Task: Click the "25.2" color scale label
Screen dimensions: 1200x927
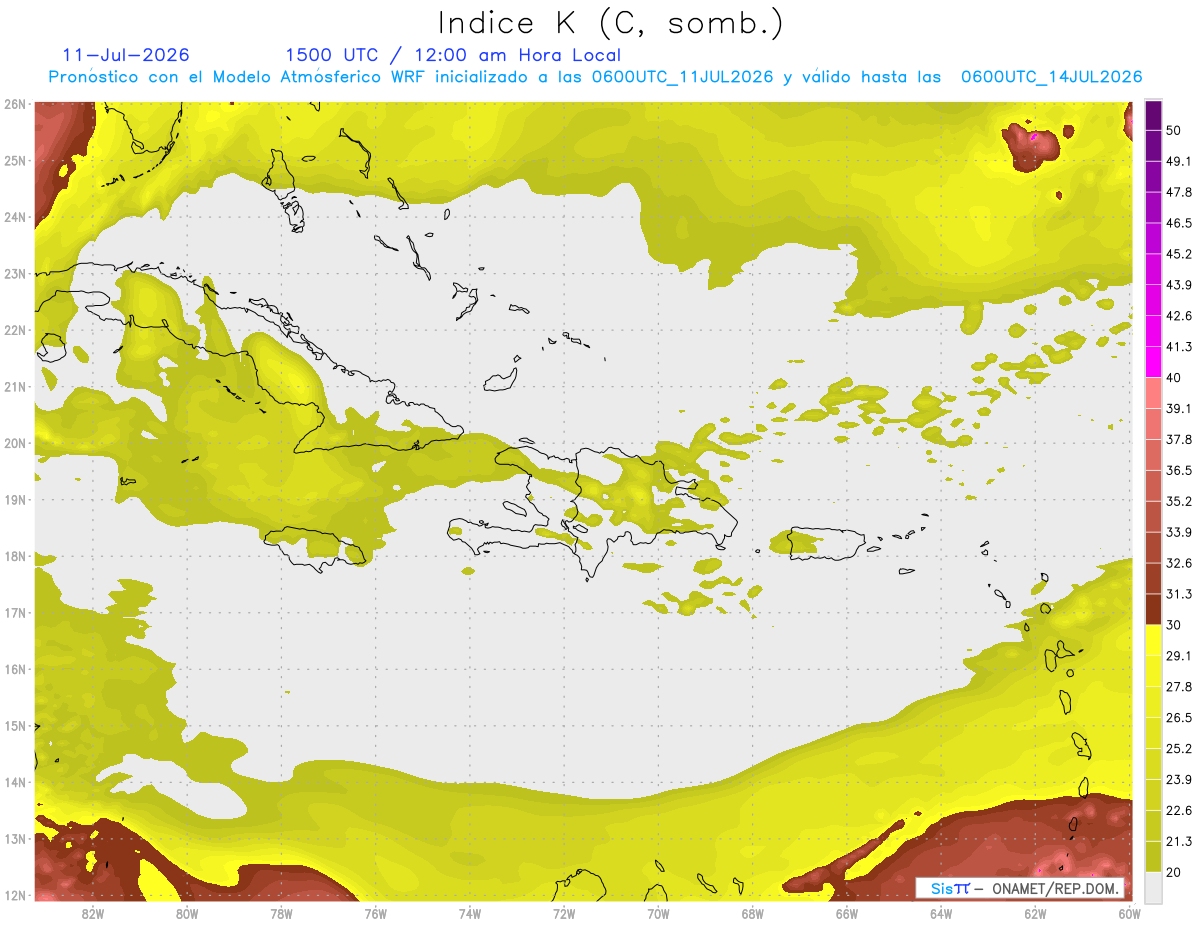Action: pos(1178,748)
